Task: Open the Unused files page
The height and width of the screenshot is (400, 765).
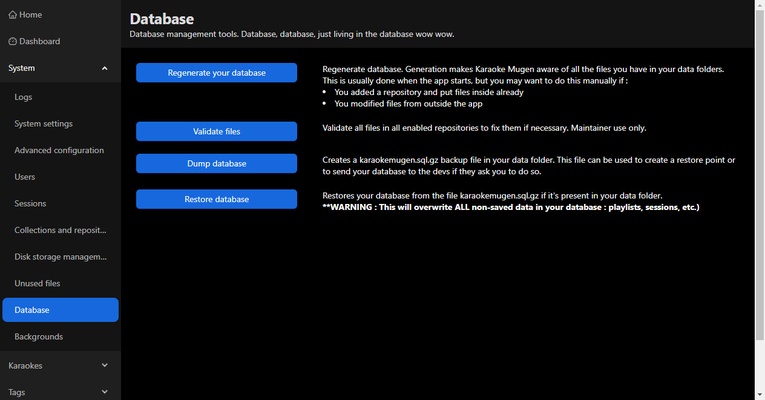Action: [x=60, y=283]
